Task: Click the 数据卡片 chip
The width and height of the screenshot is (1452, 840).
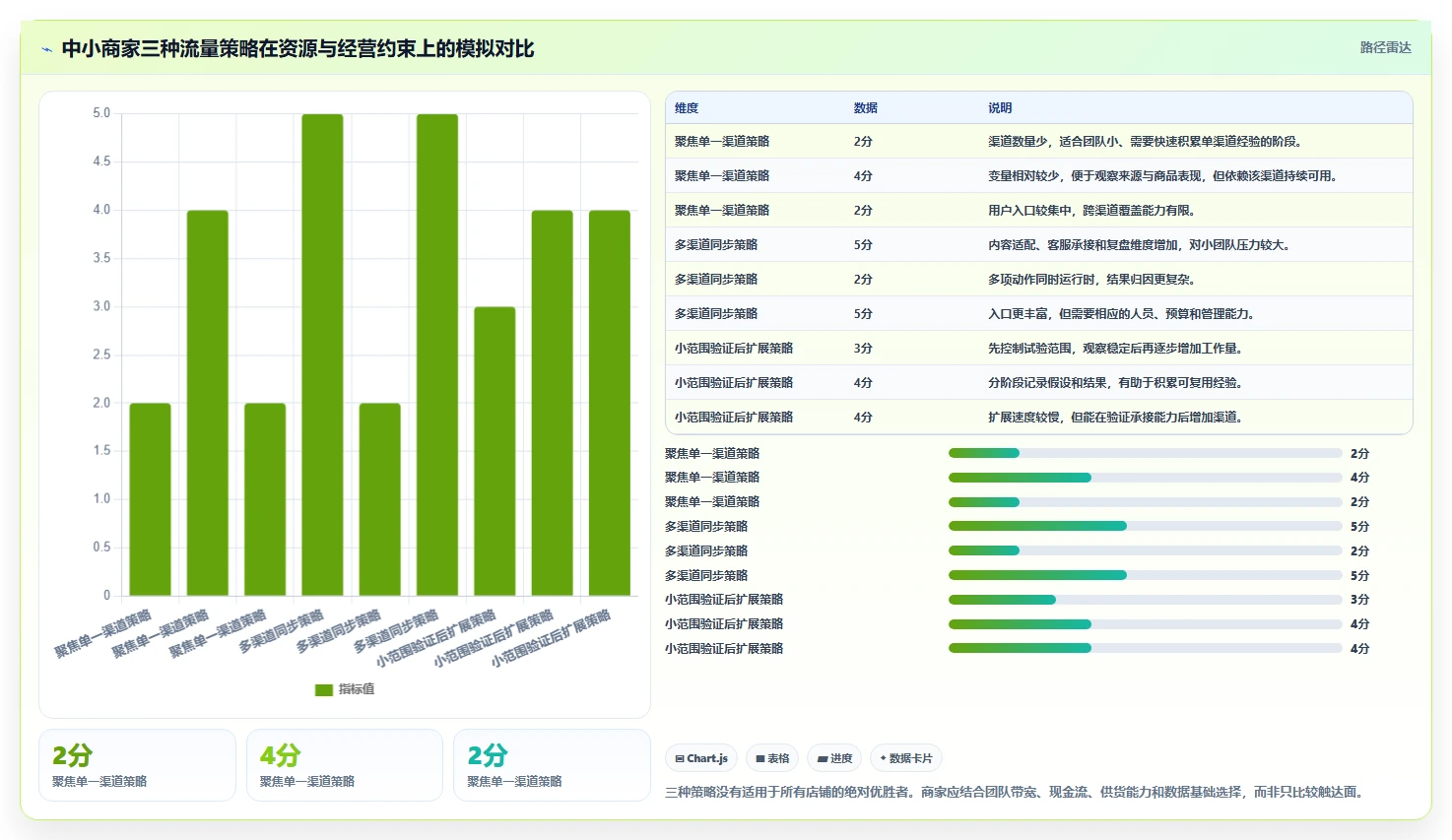Action: tap(905, 758)
